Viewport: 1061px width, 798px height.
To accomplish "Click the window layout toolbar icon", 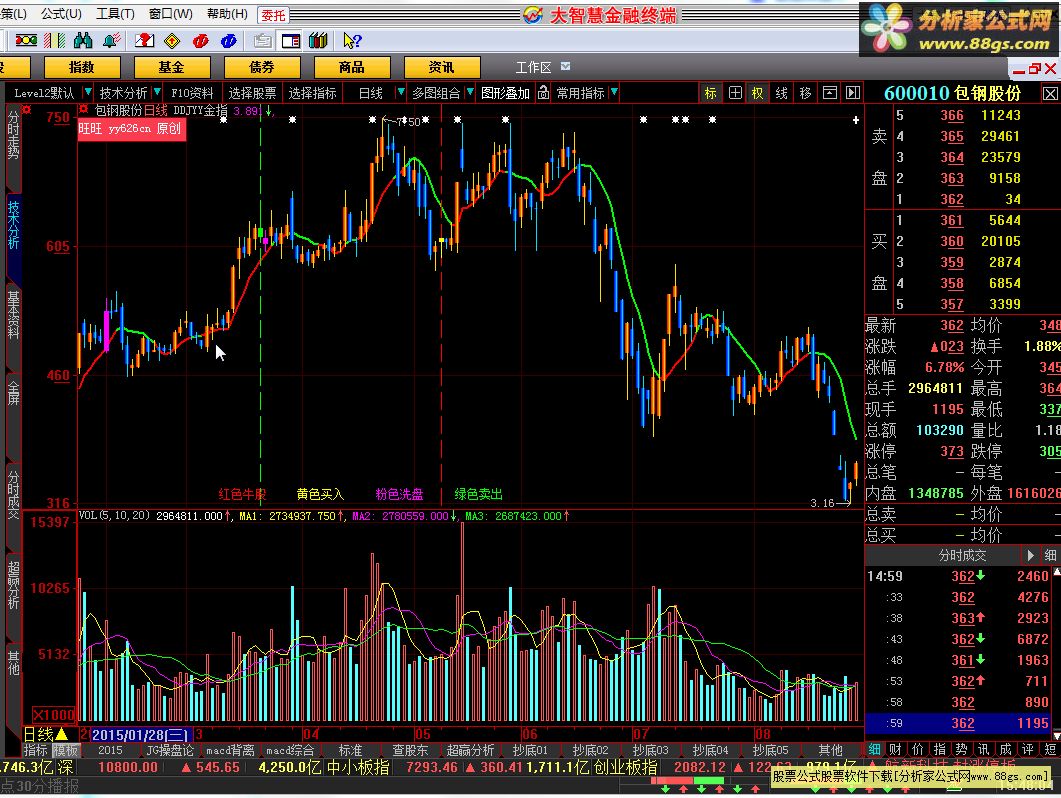I will 291,41.
